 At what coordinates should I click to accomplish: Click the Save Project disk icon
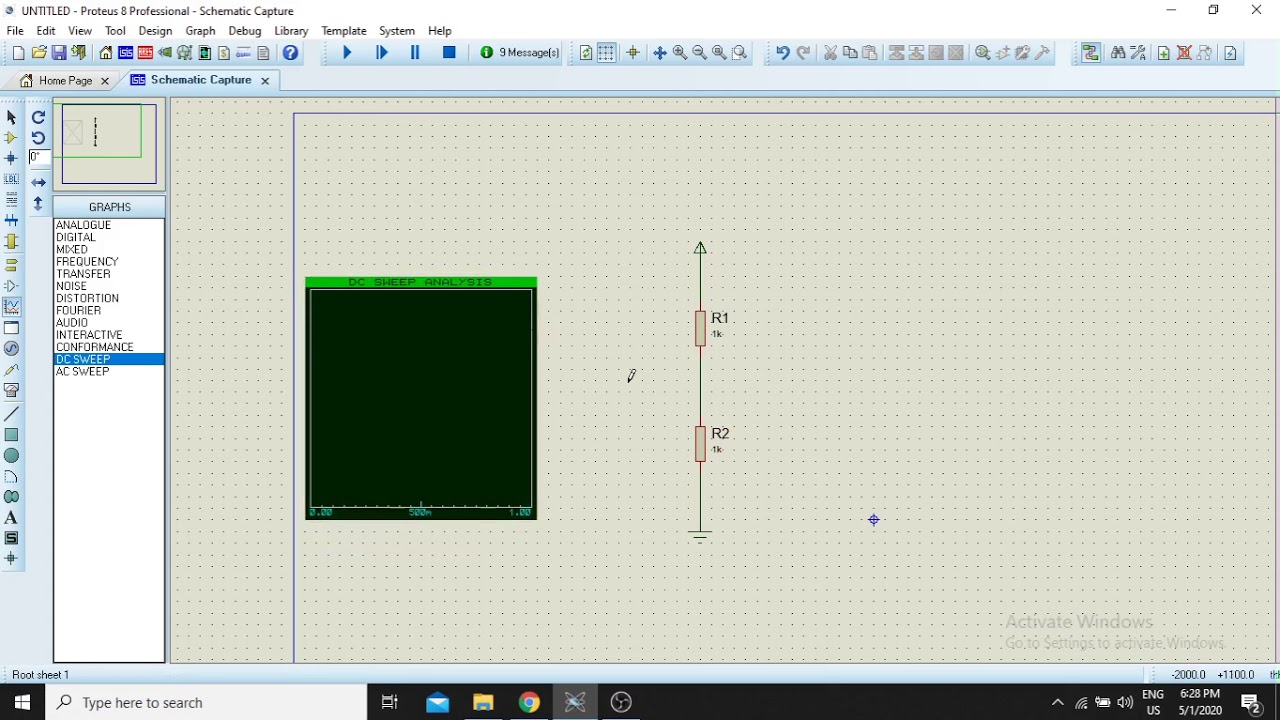pos(59,53)
